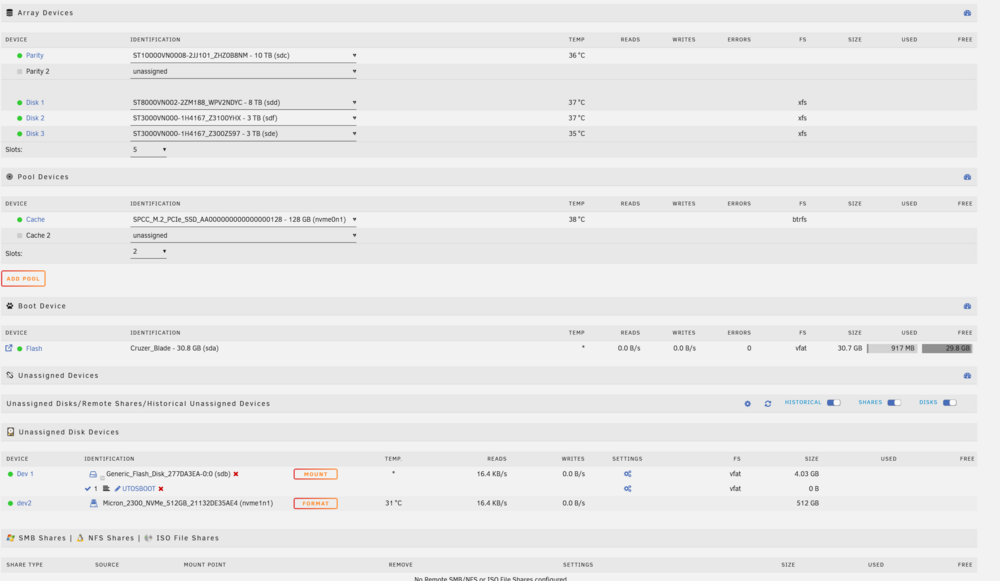This screenshot has width=1000, height=581.
Task: Open the Parity device link
Action: (x=34, y=55)
